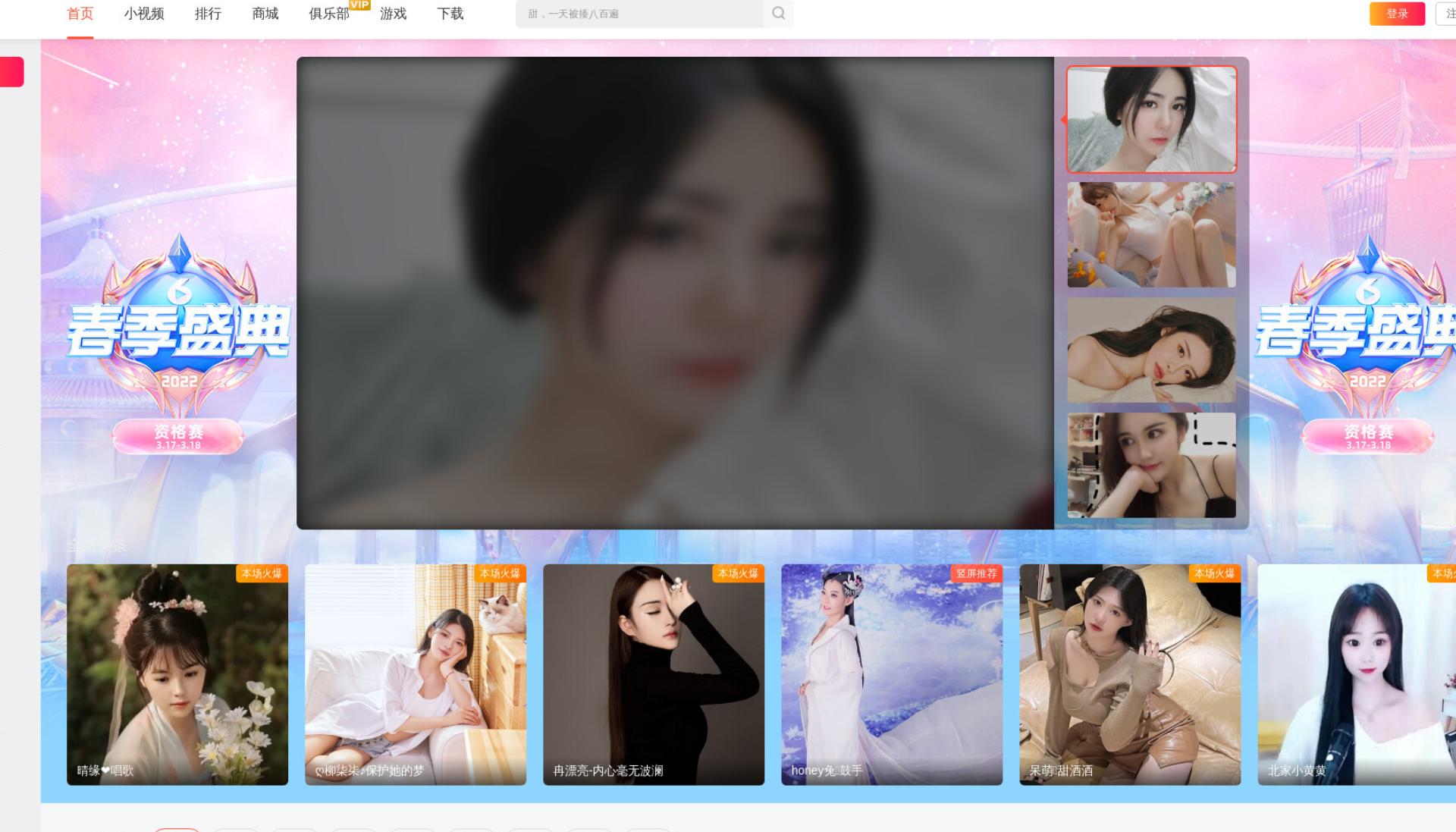Open the 北家小黄黄 room card
The height and width of the screenshot is (832, 1456).
click(x=1357, y=674)
